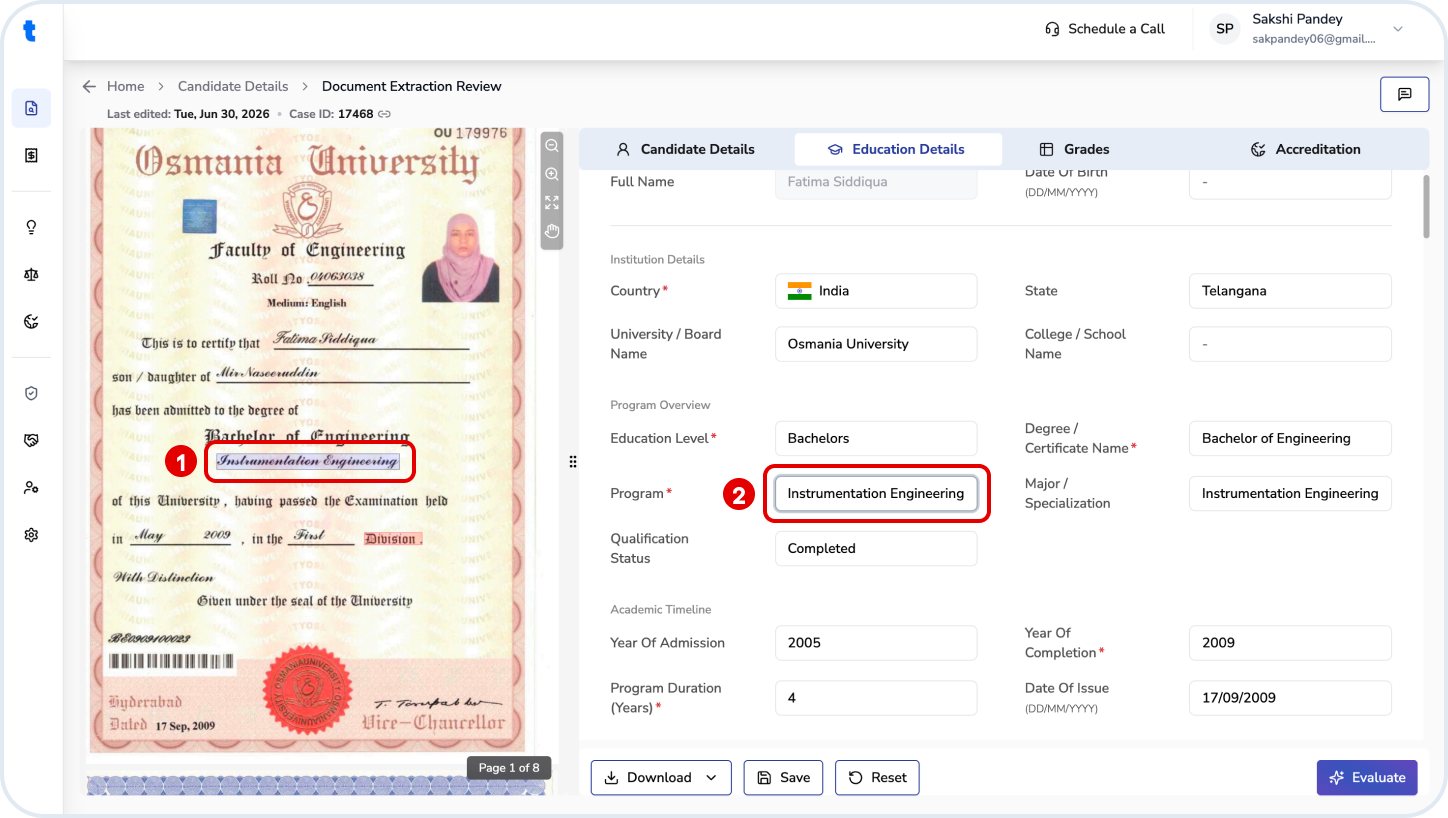Edit the Year Of Completion field

(1290, 643)
